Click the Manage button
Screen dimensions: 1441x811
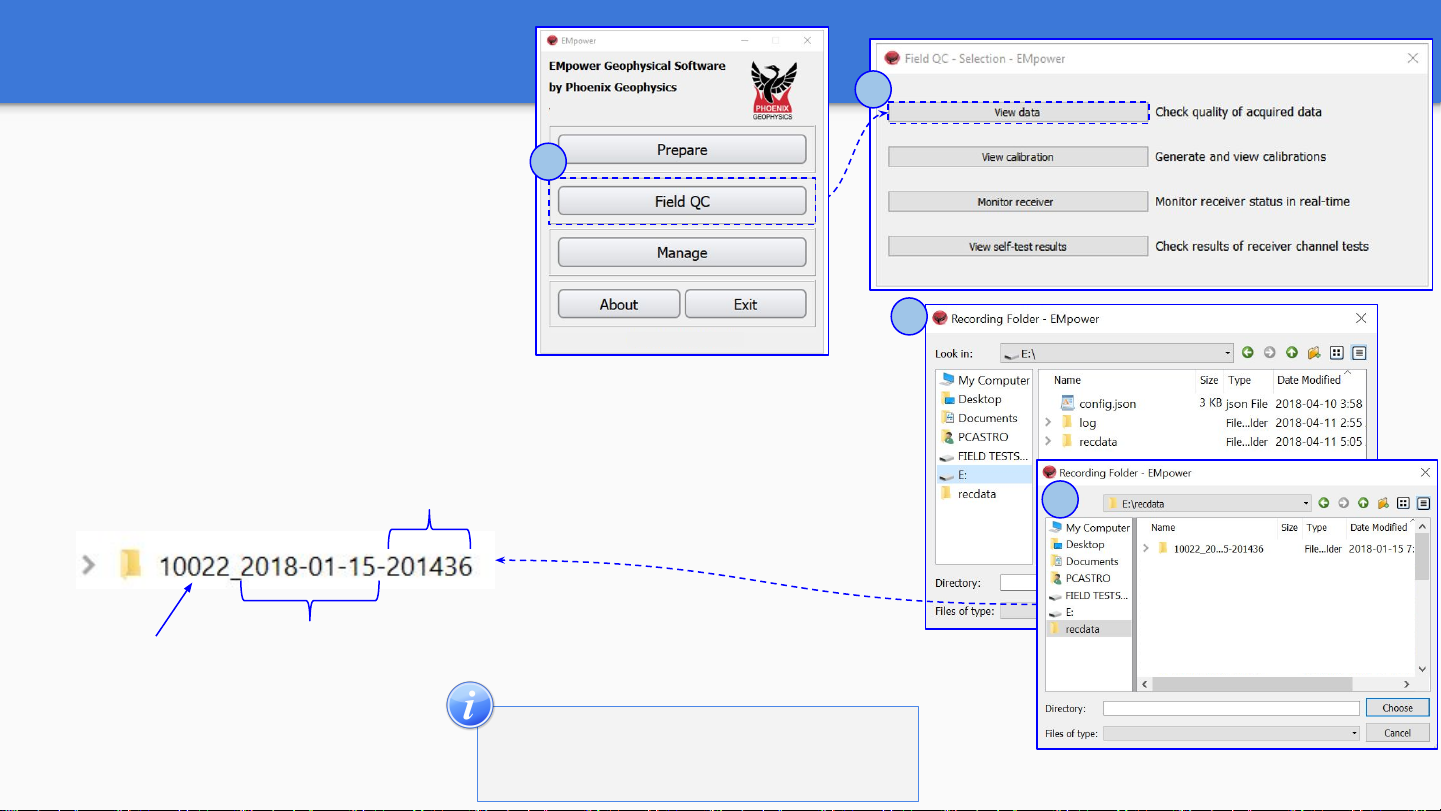pos(682,253)
